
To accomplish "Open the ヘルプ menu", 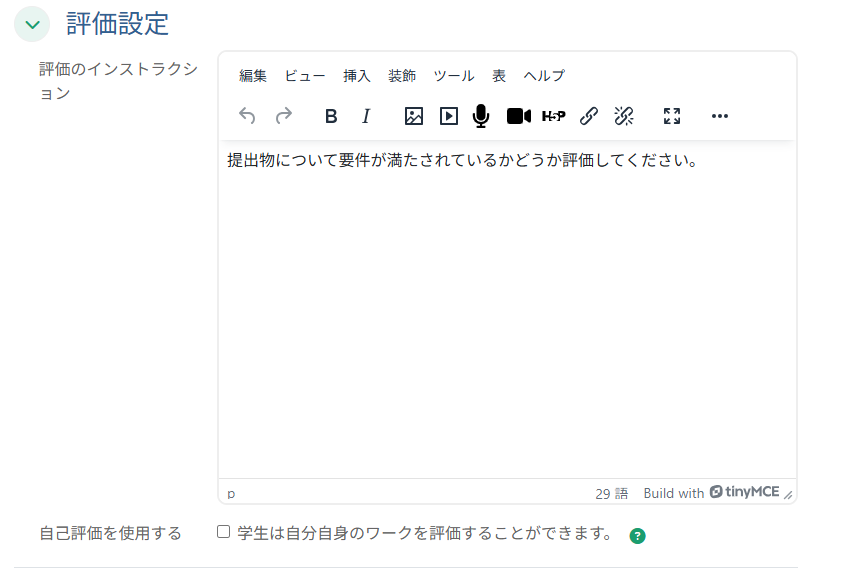I will click(545, 76).
